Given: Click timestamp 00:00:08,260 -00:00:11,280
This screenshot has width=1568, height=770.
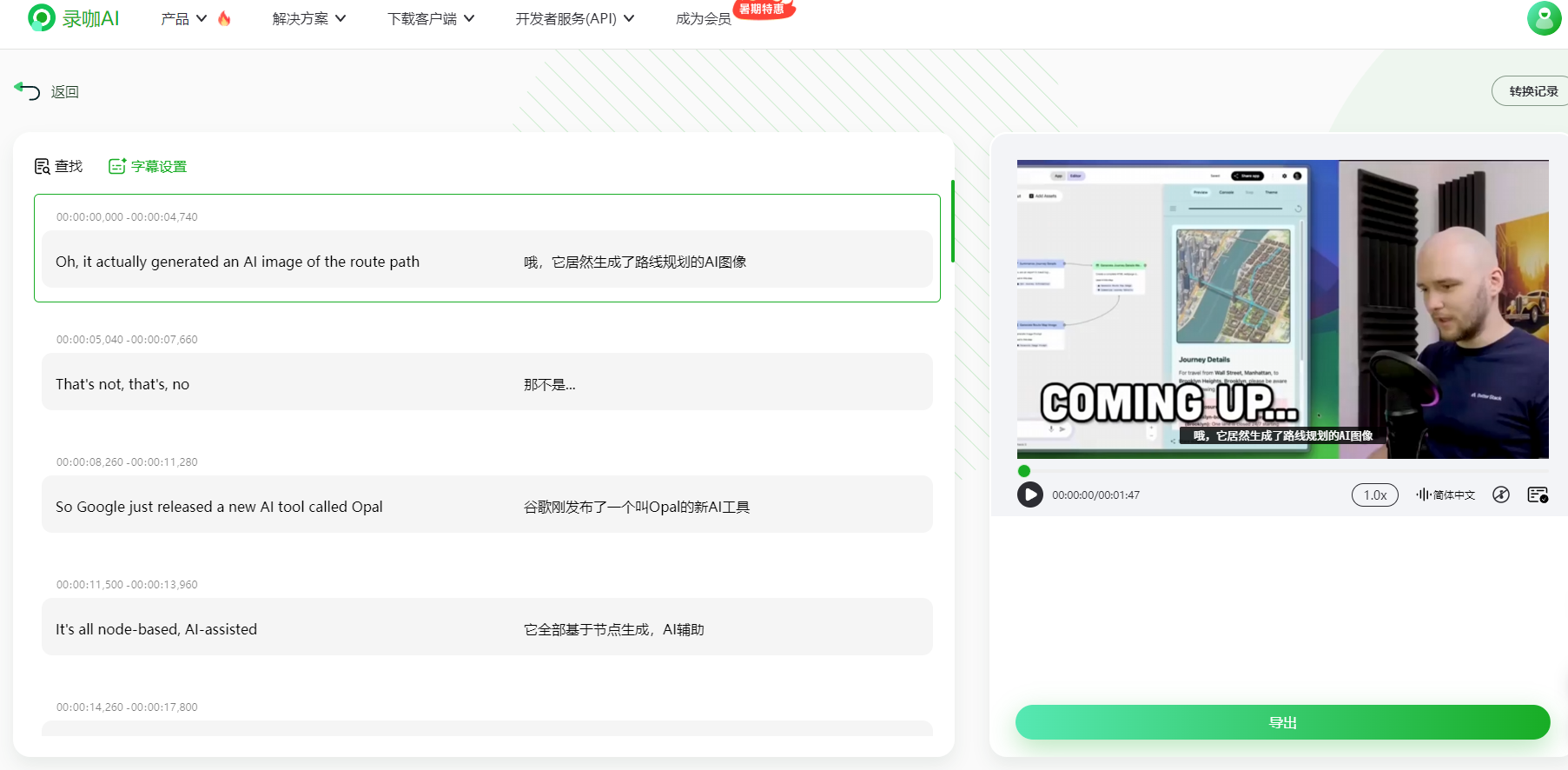Looking at the screenshot, I should (x=127, y=462).
